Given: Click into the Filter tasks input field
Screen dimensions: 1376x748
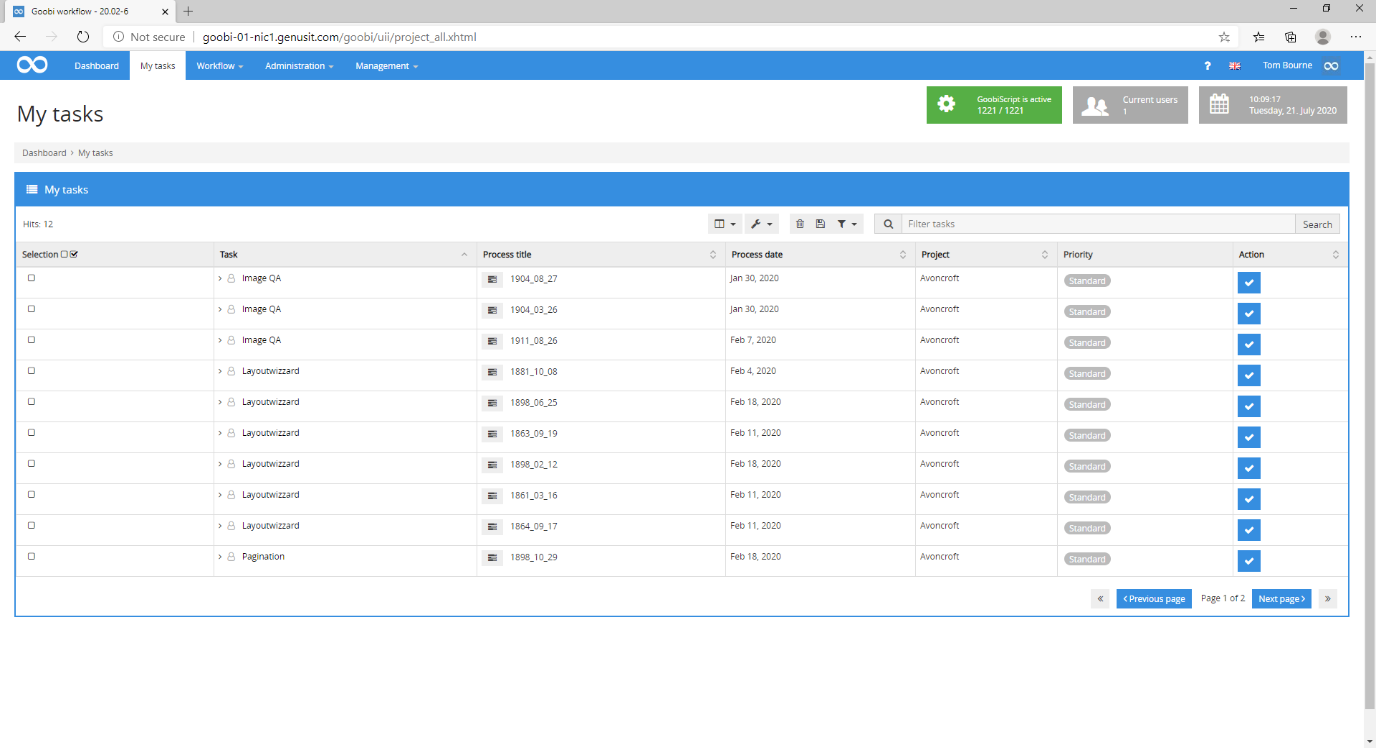Looking at the screenshot, I should click(x=1097, y=224).
